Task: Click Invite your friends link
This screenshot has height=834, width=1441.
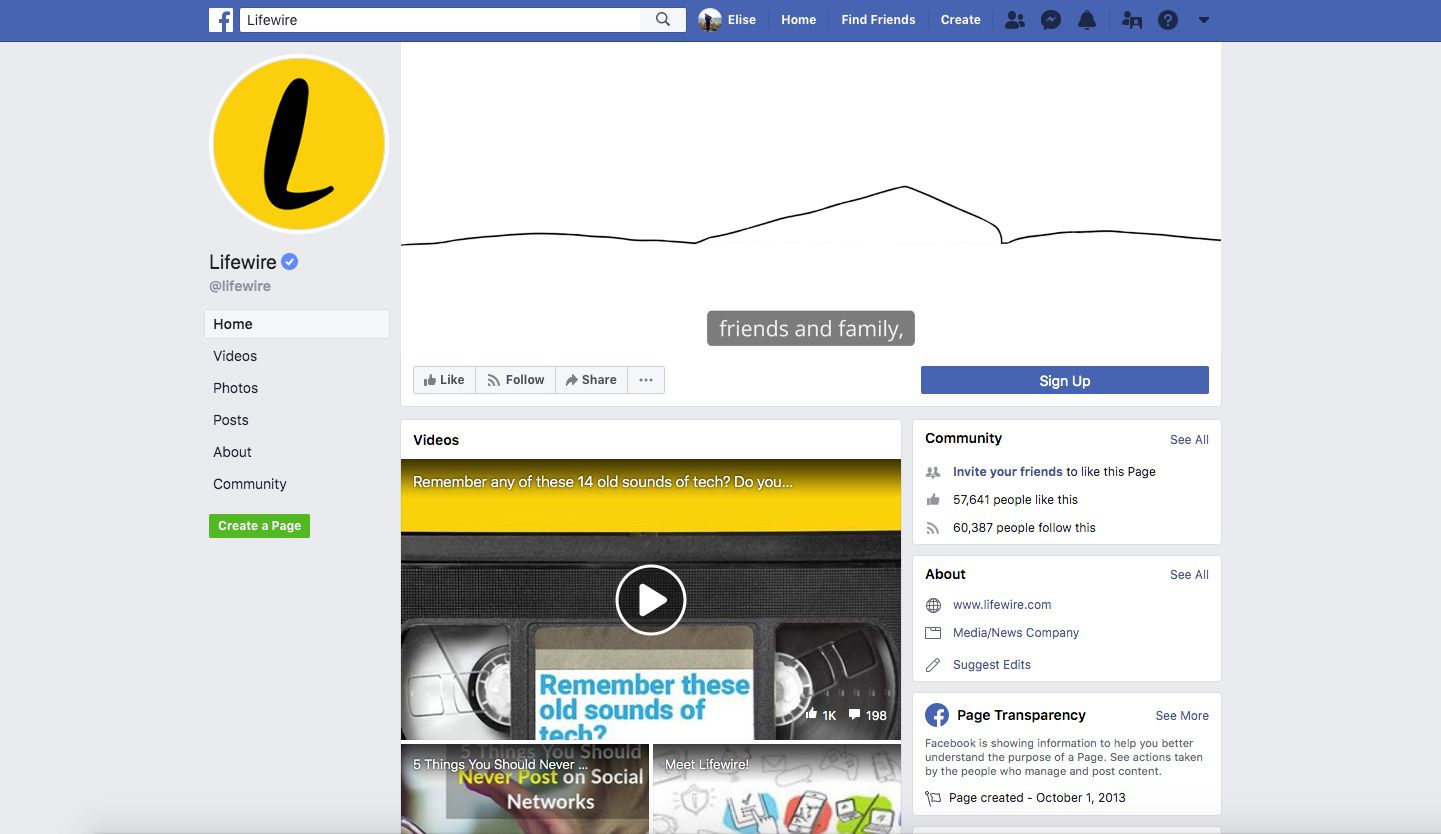Action: click(1007, 472)
